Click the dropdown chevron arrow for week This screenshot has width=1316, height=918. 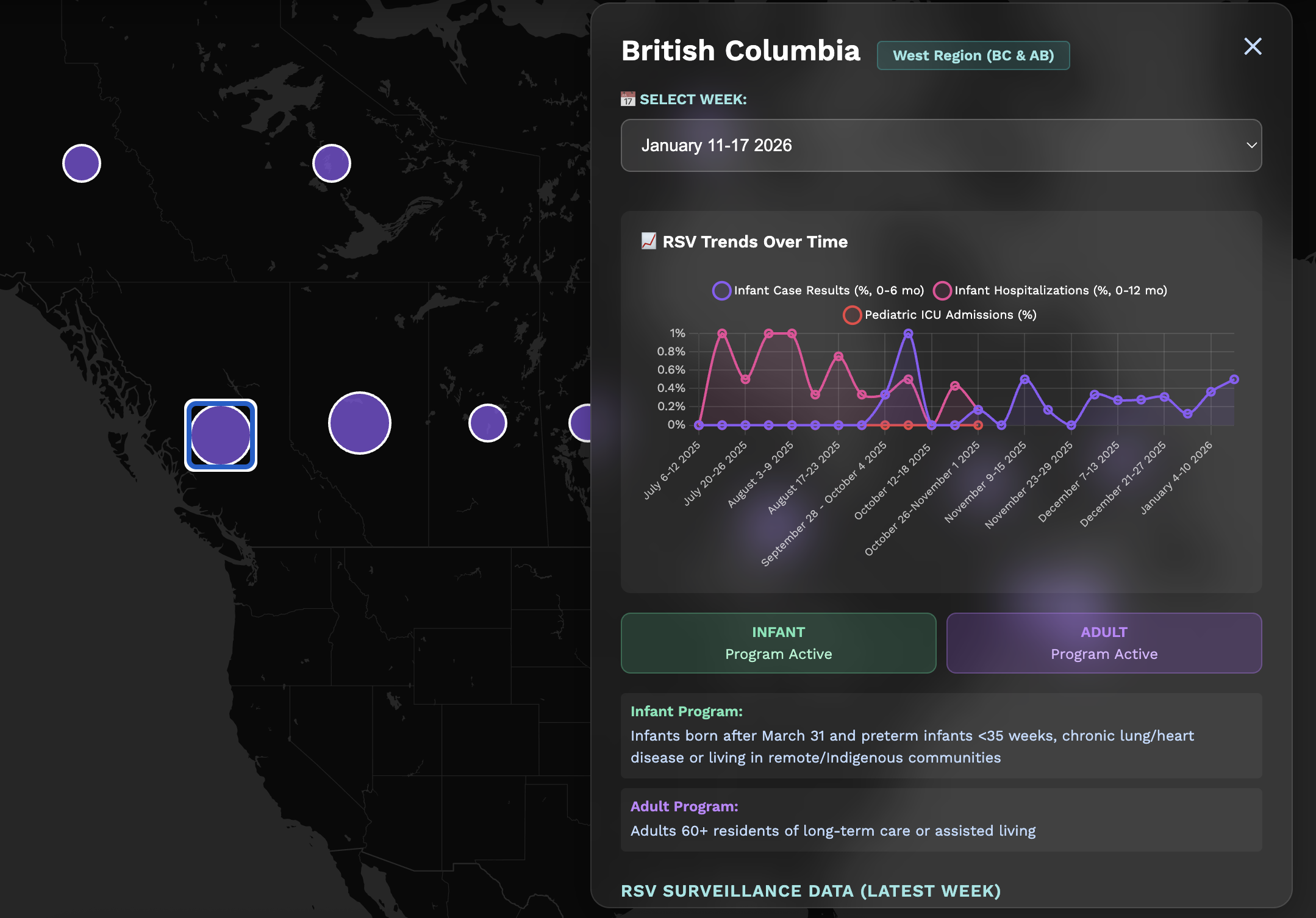click(x=1251, y=146)
